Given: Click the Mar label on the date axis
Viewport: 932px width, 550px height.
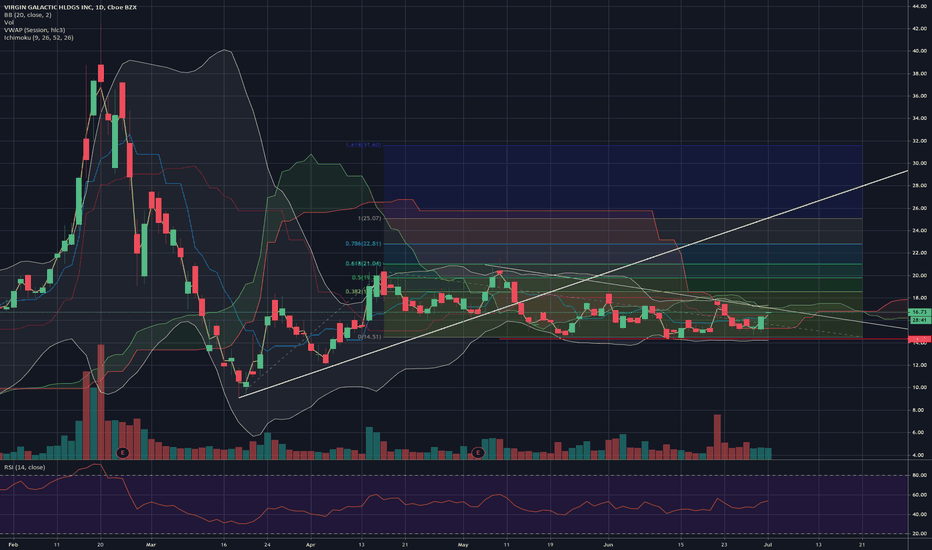Looking at the screenshot, I should [150, 545].
